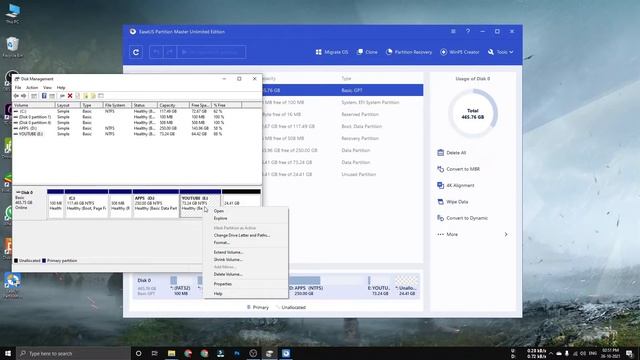Click the E: YOUTU... block in disk map
The width and height of the screenshot is (640, 360).
click(379, 285)
